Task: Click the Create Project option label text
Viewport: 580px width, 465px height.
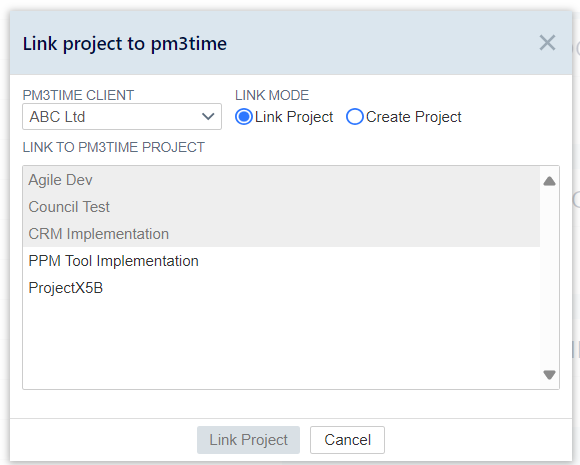Action: tap(414, 117)
